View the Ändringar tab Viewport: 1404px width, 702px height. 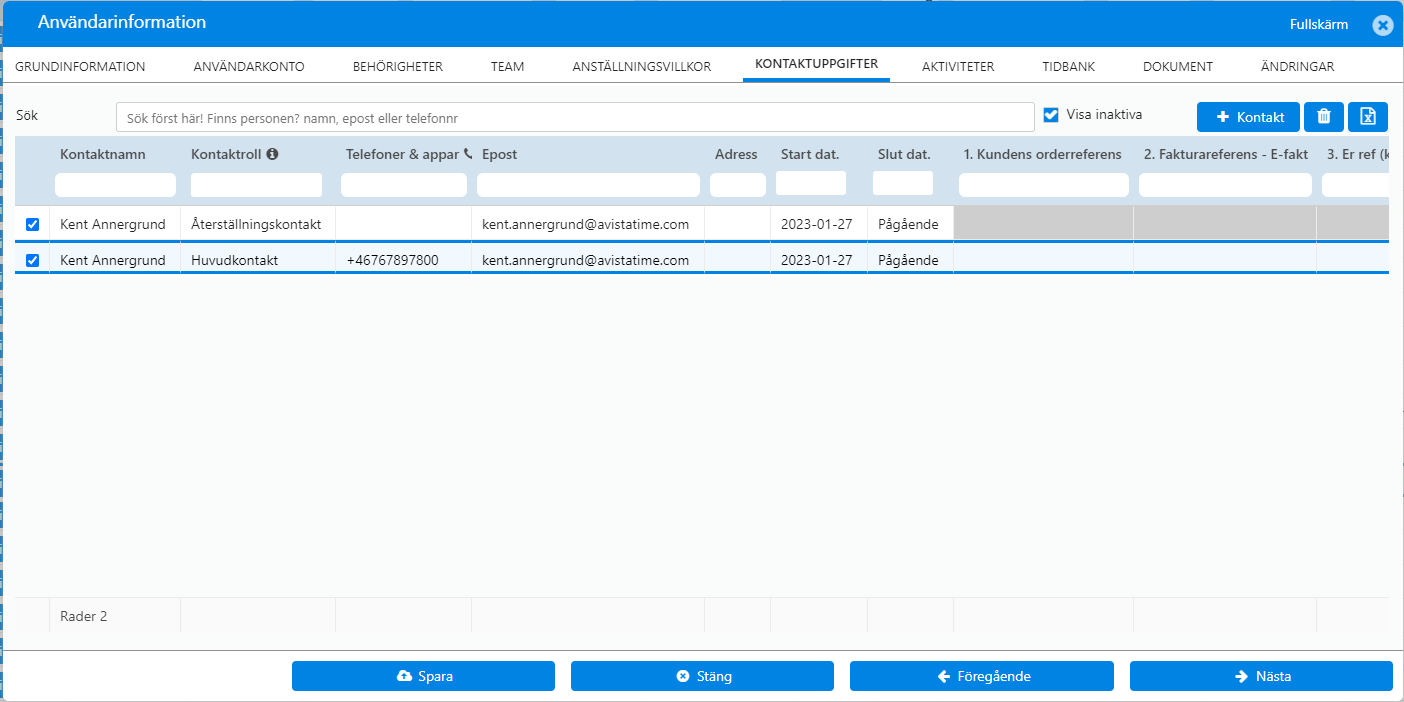point(1298,67)
